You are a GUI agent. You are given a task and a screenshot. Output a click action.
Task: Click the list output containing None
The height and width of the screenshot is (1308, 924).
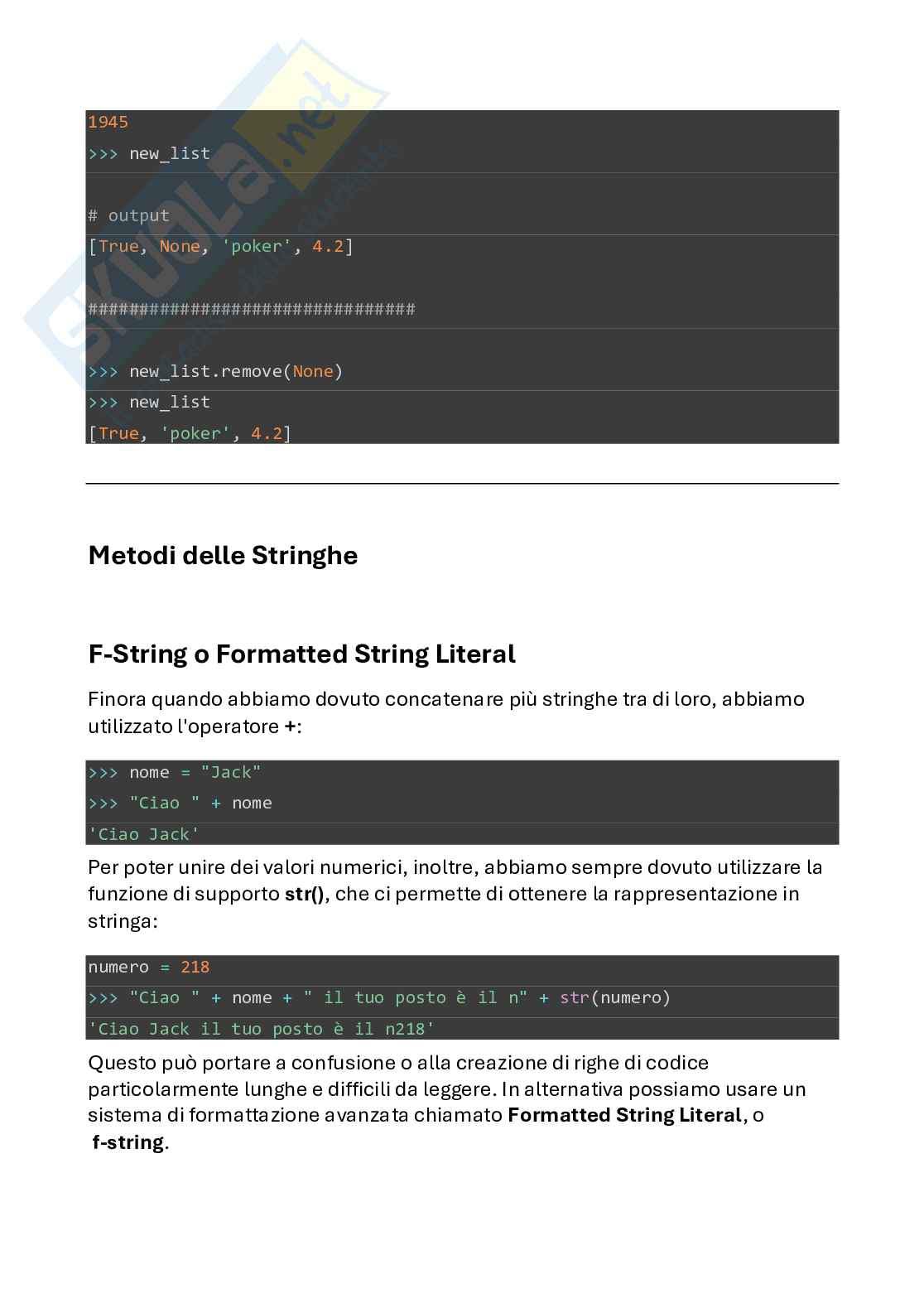coord(221,246)
